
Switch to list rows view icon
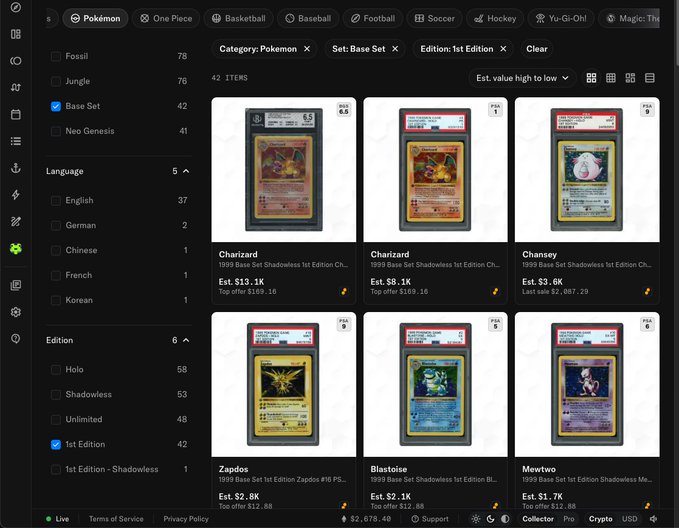point(650,78)
